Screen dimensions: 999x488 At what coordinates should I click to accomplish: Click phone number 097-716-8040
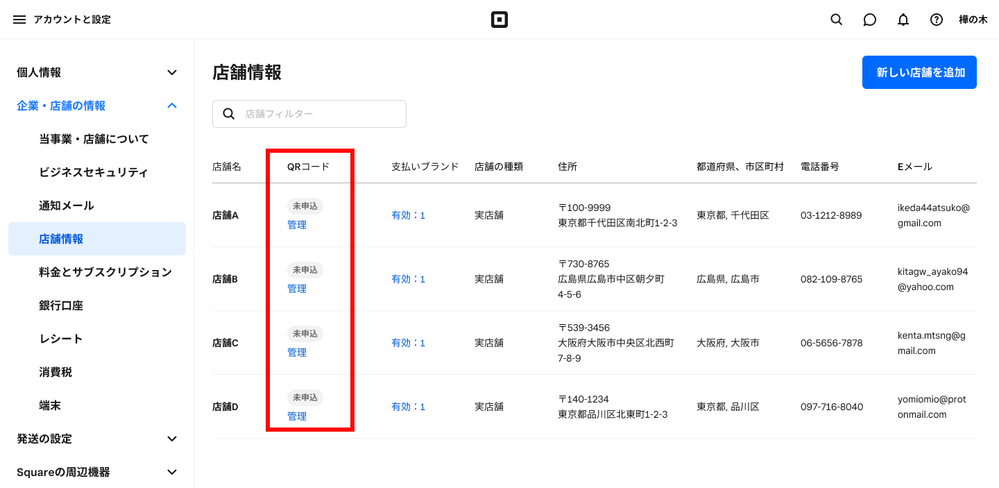click(x=831, y=406)
